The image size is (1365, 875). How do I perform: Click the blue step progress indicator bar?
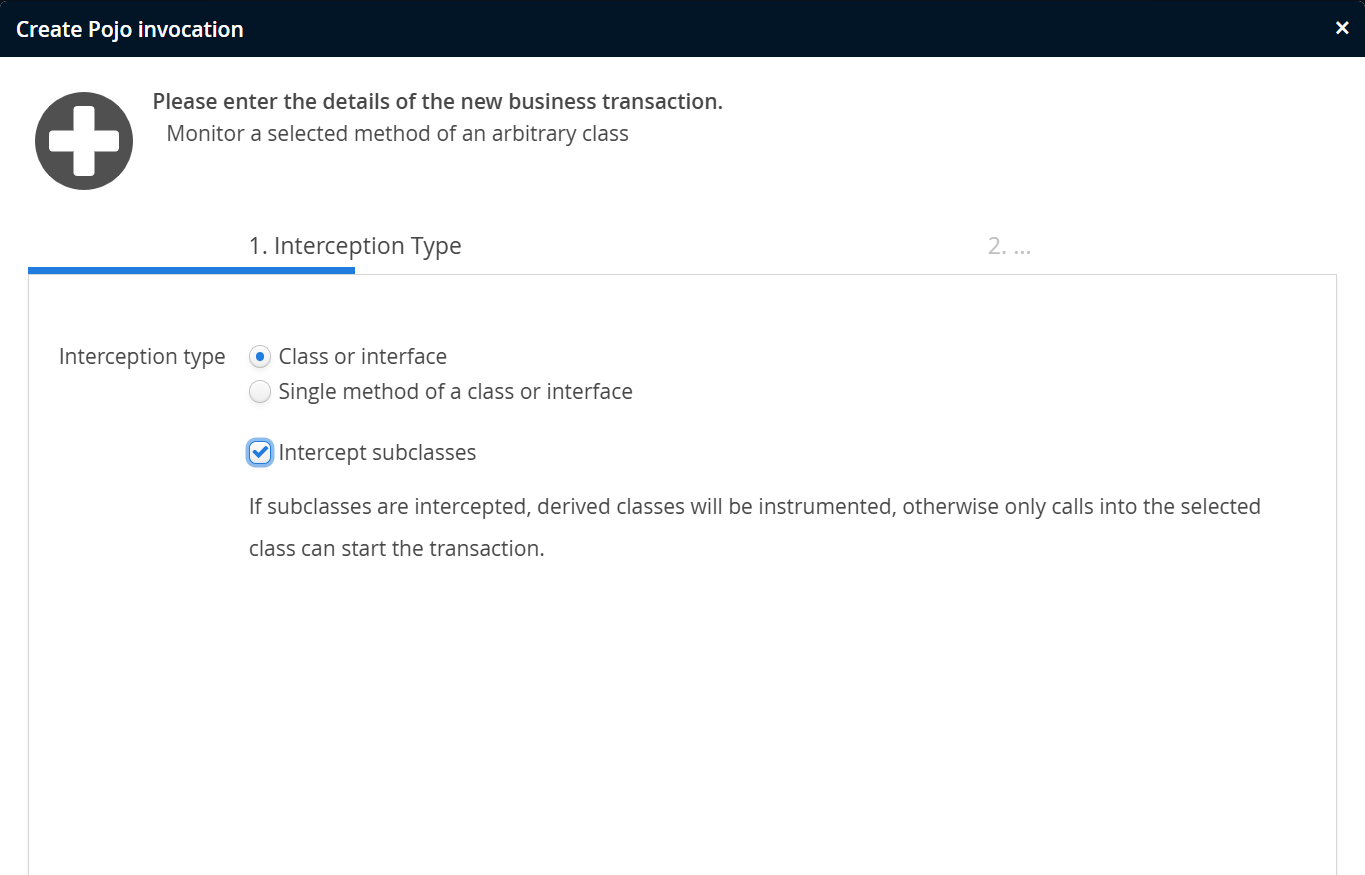[x=191, y=270]
